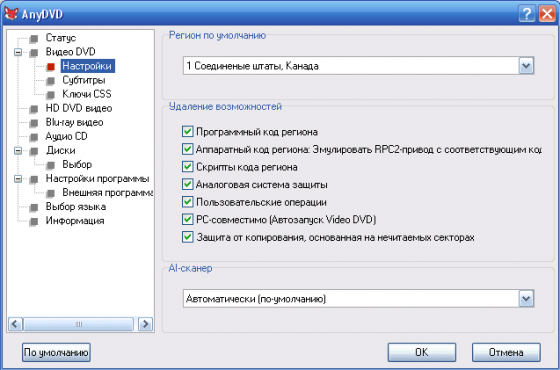
Task: Open the AI-сканер dropdown arrow
Action: click(526, 299)
